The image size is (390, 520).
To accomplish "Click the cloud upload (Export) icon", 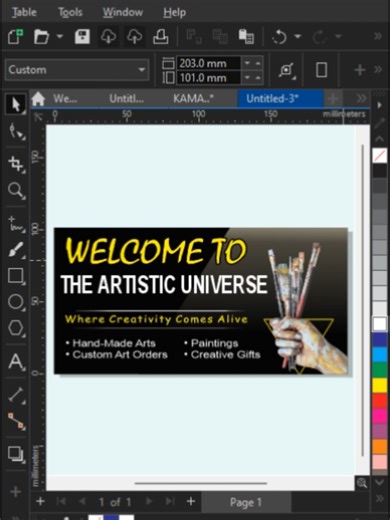I will click(x=134, y=36).
